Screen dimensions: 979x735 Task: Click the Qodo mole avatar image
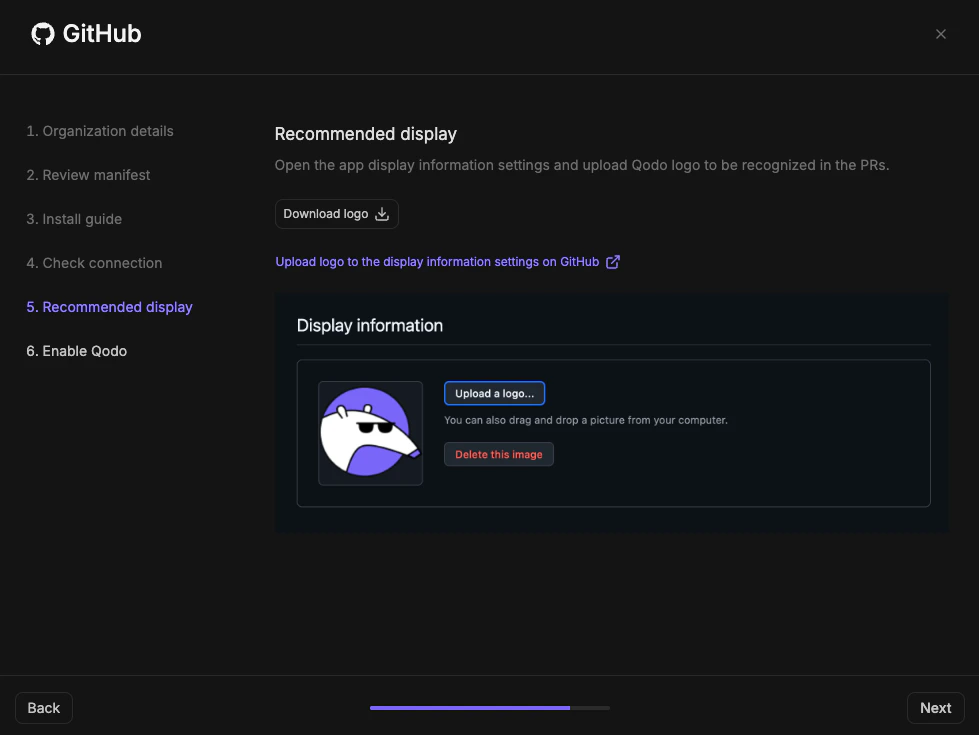370,432
